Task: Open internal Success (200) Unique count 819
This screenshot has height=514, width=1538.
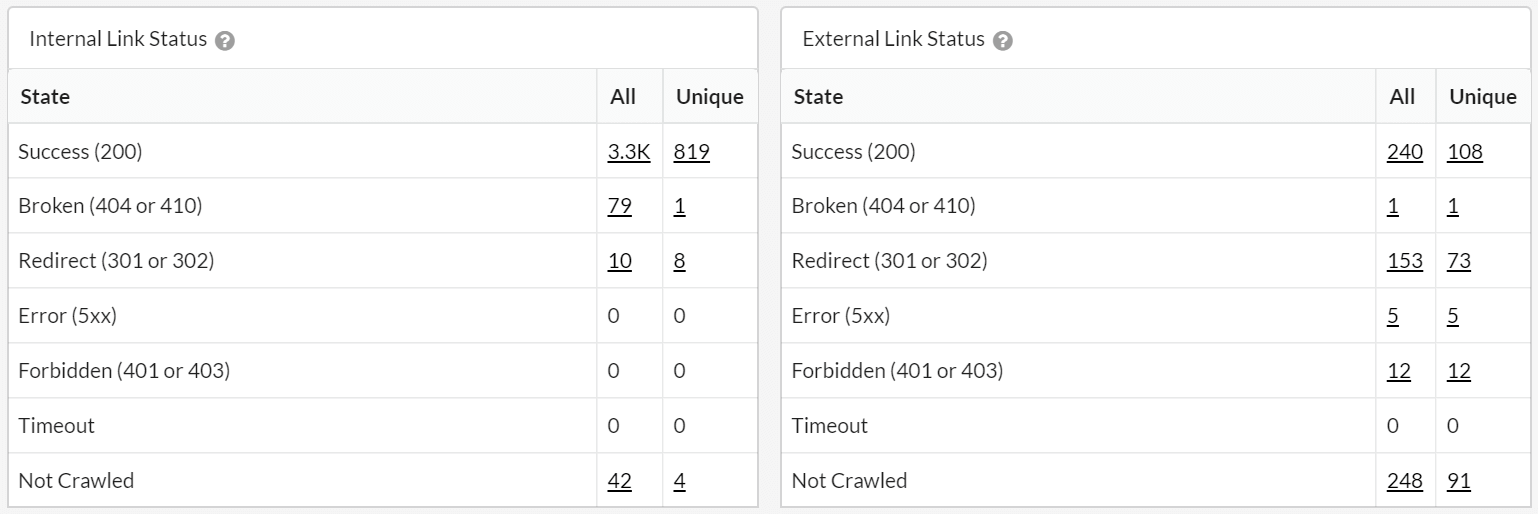Action: click(x=692, y=152)
